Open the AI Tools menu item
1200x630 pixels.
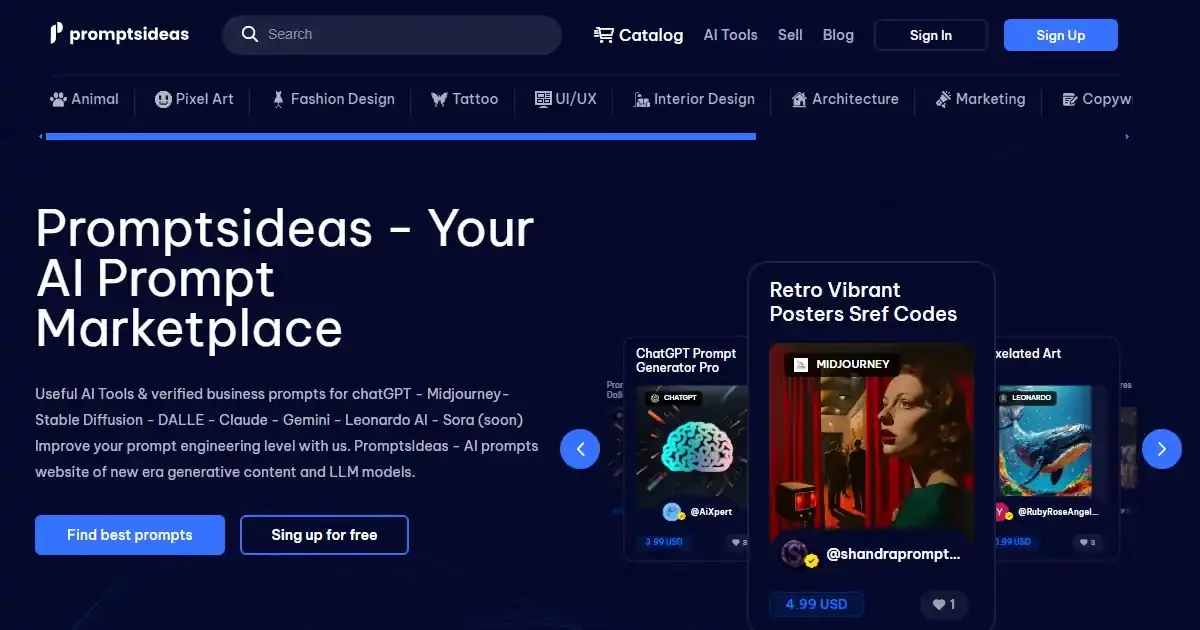pos(731,35)
